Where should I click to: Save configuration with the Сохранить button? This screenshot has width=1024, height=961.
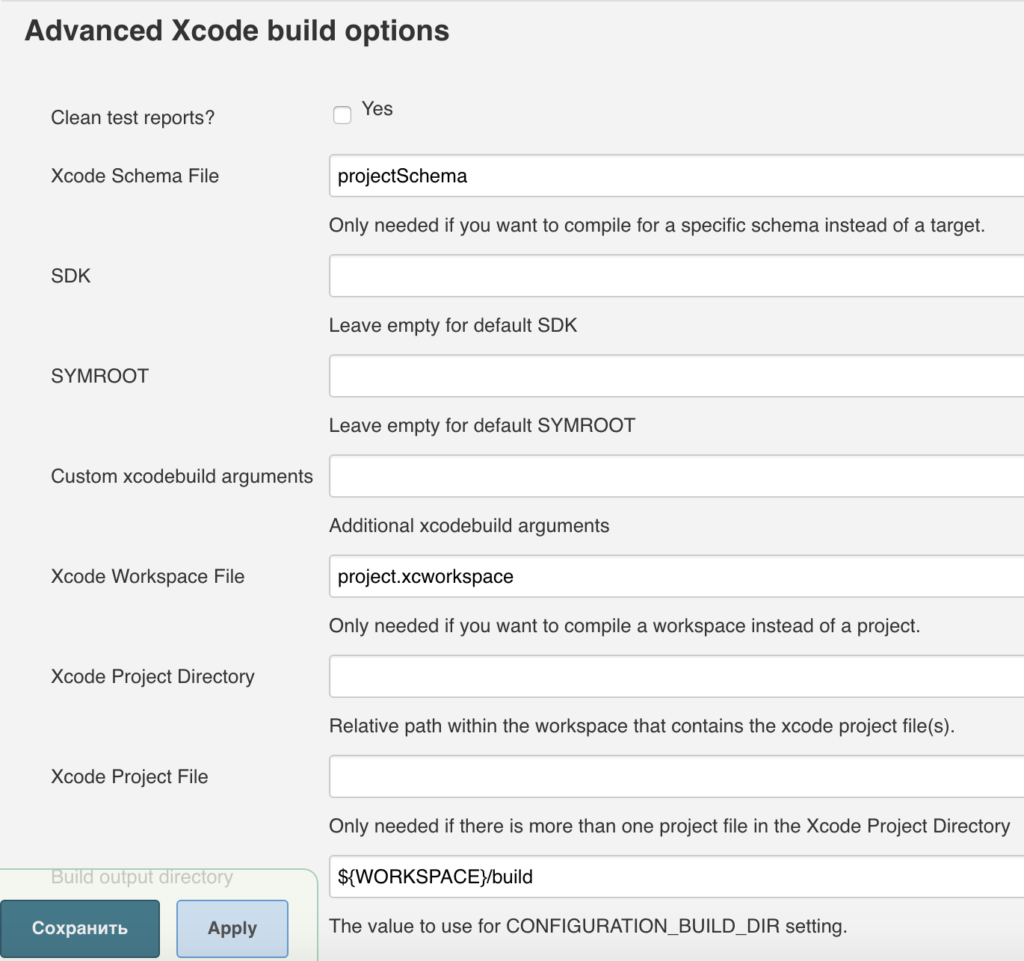coord(80,928)
